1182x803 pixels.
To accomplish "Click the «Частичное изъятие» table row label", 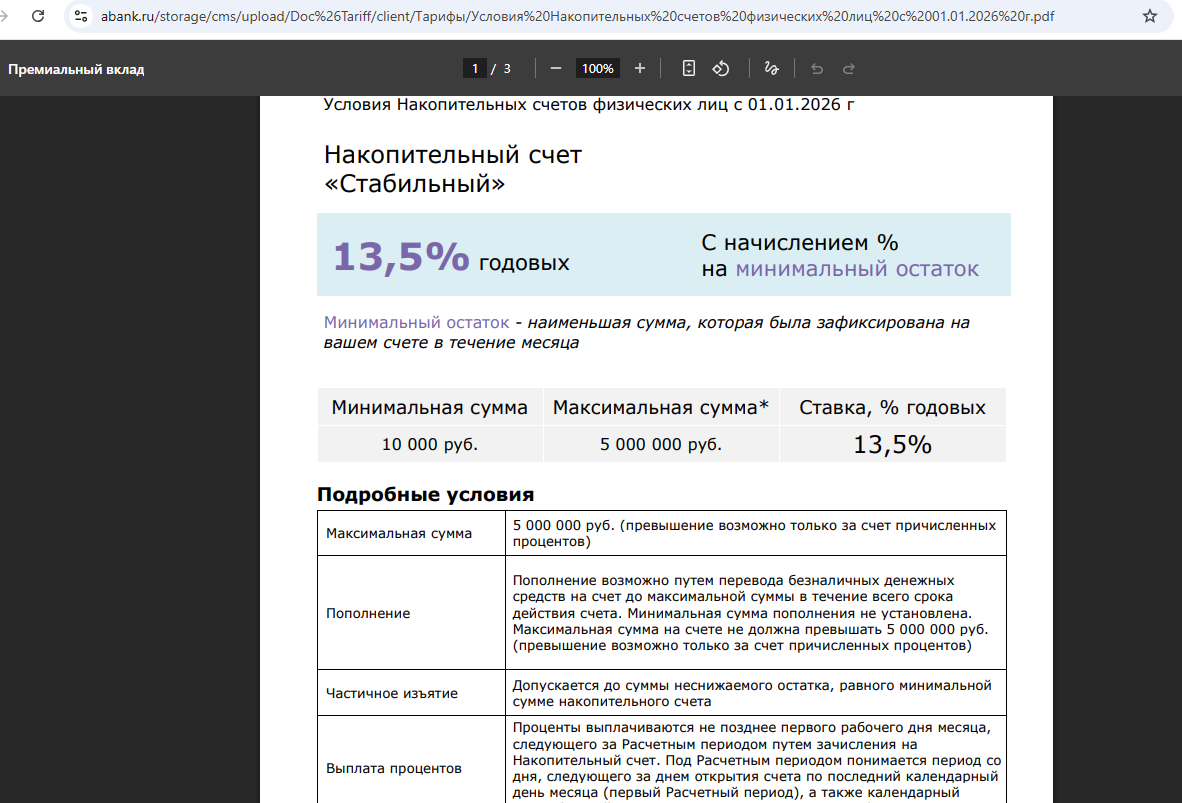I will point(392,693).
